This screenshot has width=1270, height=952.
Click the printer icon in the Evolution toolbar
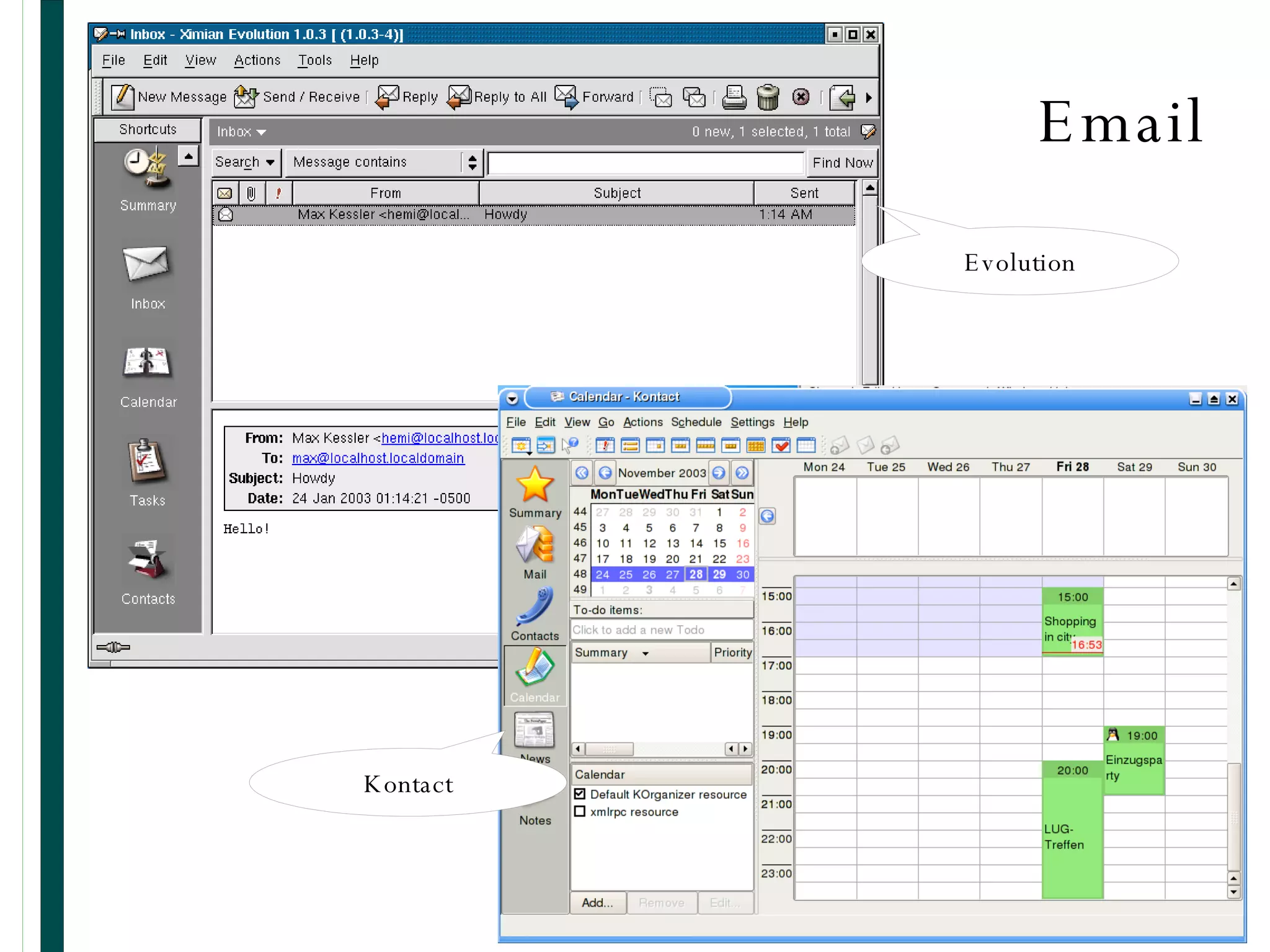[734, 97]
